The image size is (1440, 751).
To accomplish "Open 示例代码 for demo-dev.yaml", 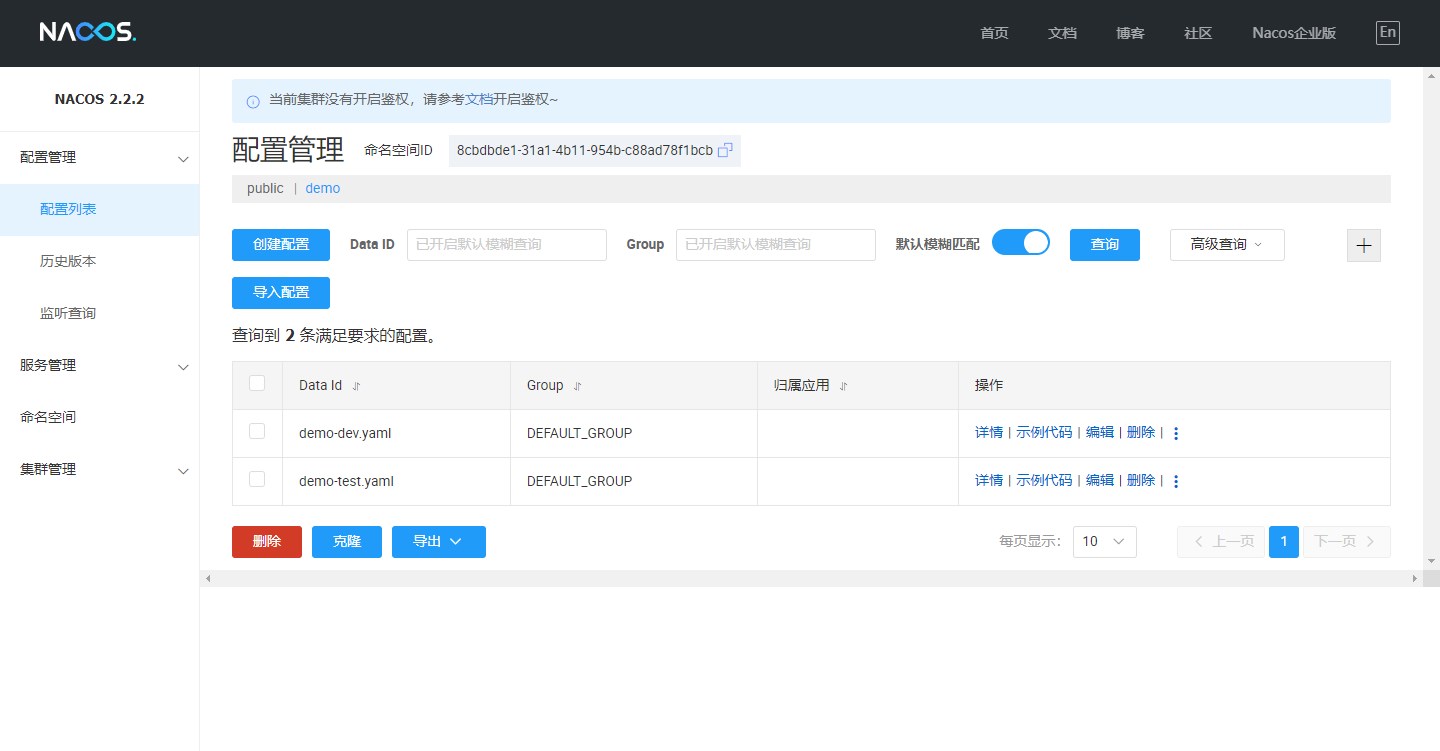I will coord(1044,433).
